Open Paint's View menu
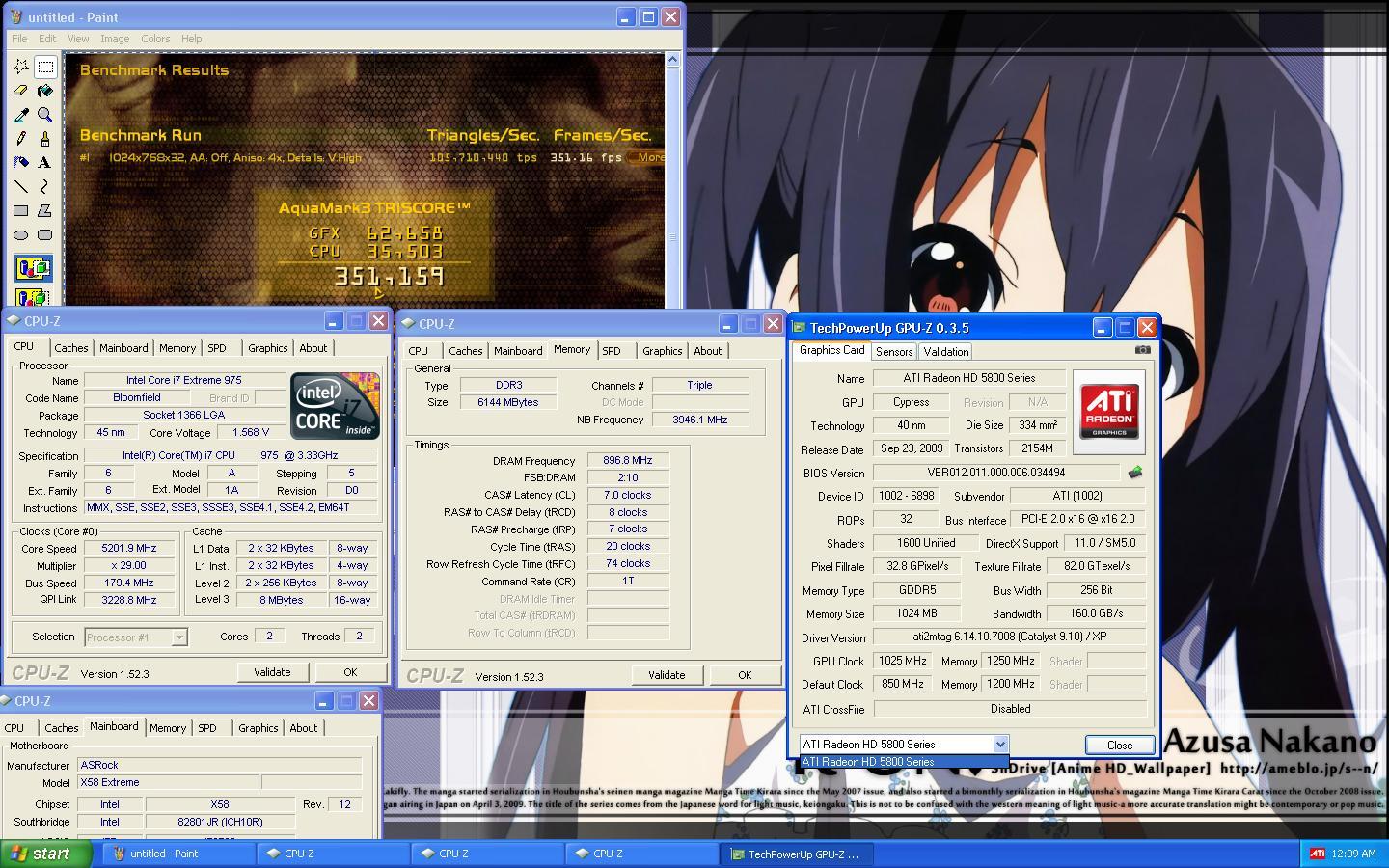 click(78, 39)
